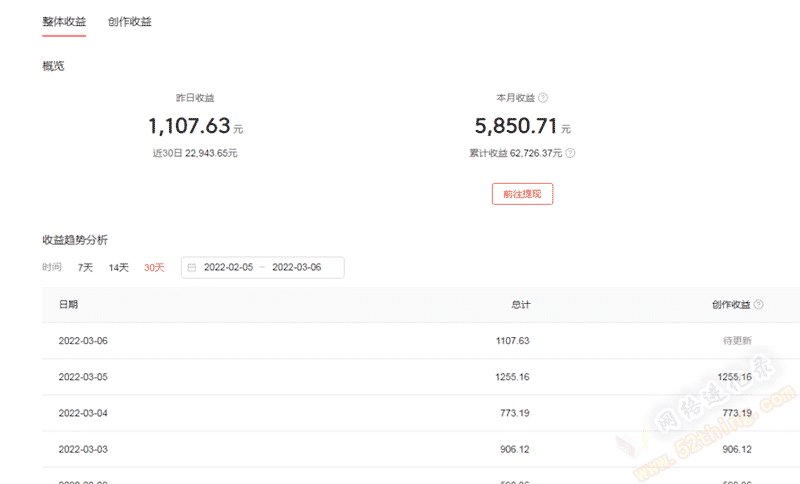Click the 773.19 value in the 总计 column
Viewport: 800px width, 484px height.
tap(515, 413)
